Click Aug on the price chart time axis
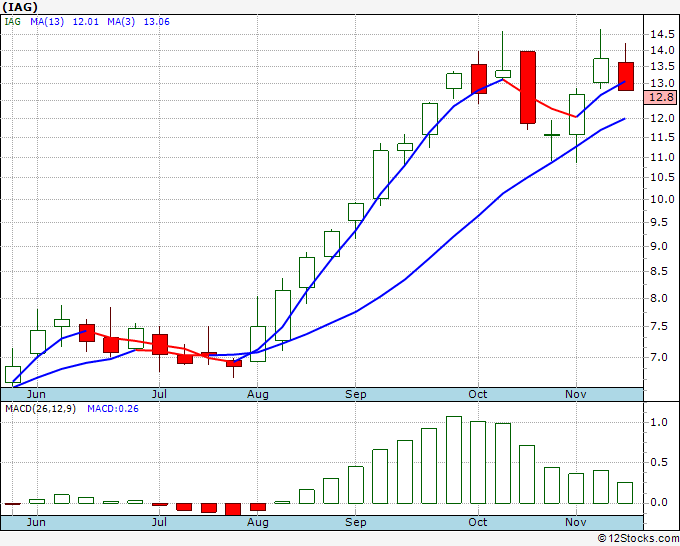This screenshot has height=546, width=680. pos(258,394)
